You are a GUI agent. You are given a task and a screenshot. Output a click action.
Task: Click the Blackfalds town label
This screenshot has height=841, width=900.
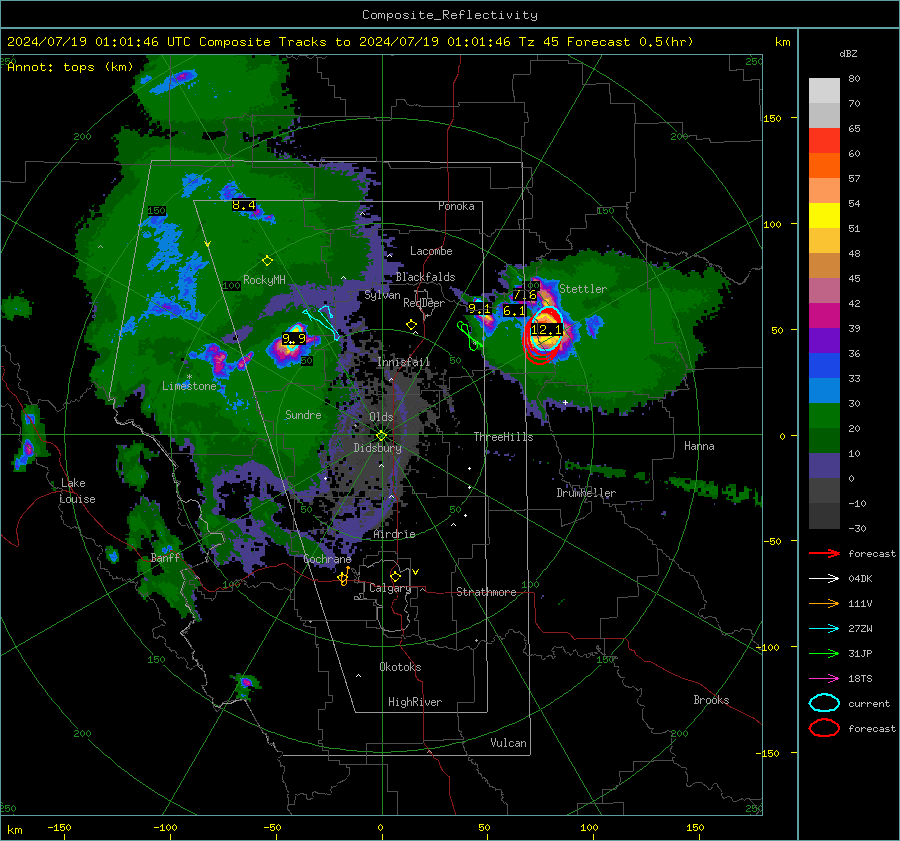click(425, 277)
